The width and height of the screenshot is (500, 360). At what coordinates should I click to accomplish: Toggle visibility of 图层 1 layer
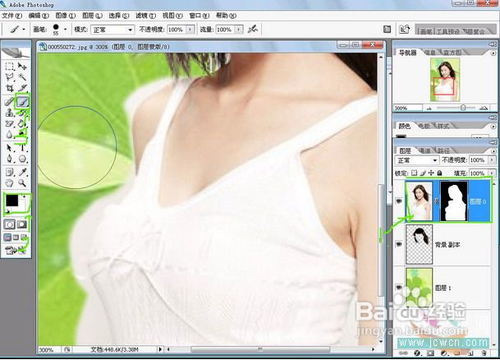399,287
